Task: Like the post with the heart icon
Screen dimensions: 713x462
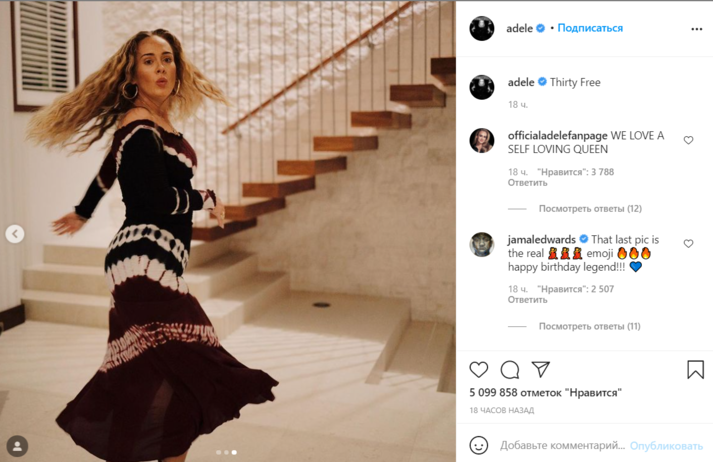Action: (478, 370)
